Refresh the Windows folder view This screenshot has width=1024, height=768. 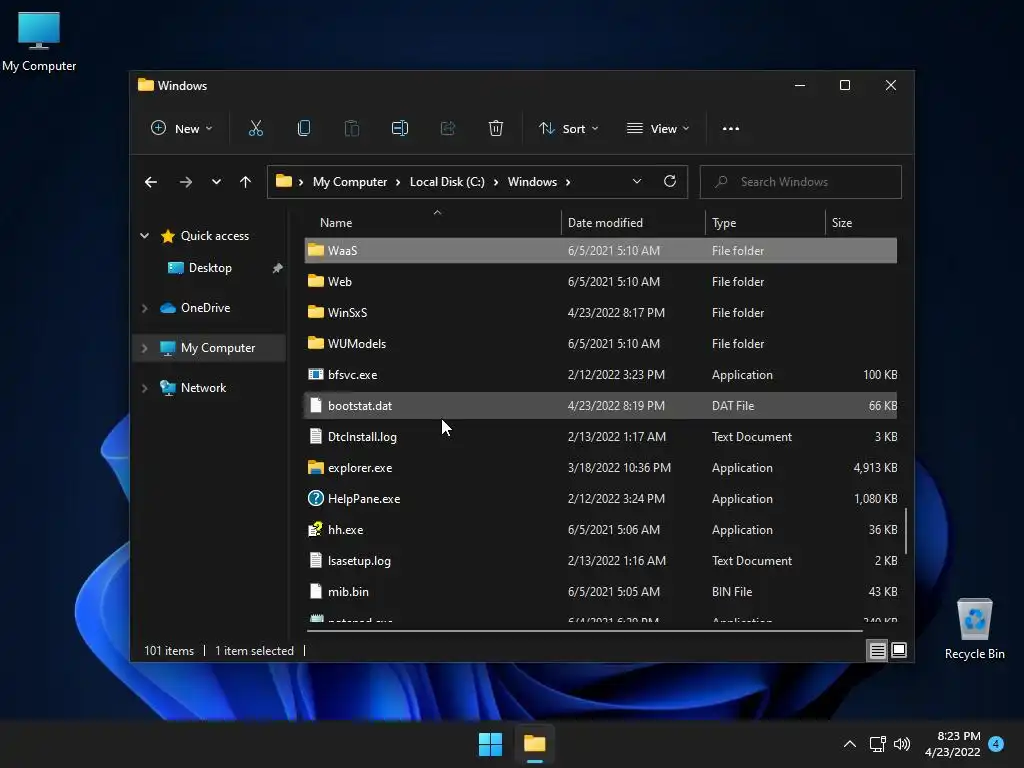(669, 182)
